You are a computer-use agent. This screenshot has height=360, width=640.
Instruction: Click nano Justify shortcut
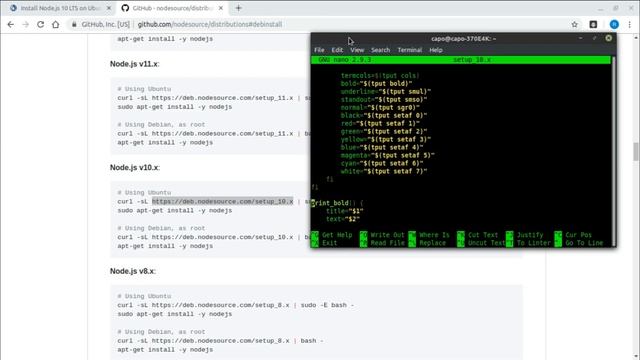pos(525,235)
